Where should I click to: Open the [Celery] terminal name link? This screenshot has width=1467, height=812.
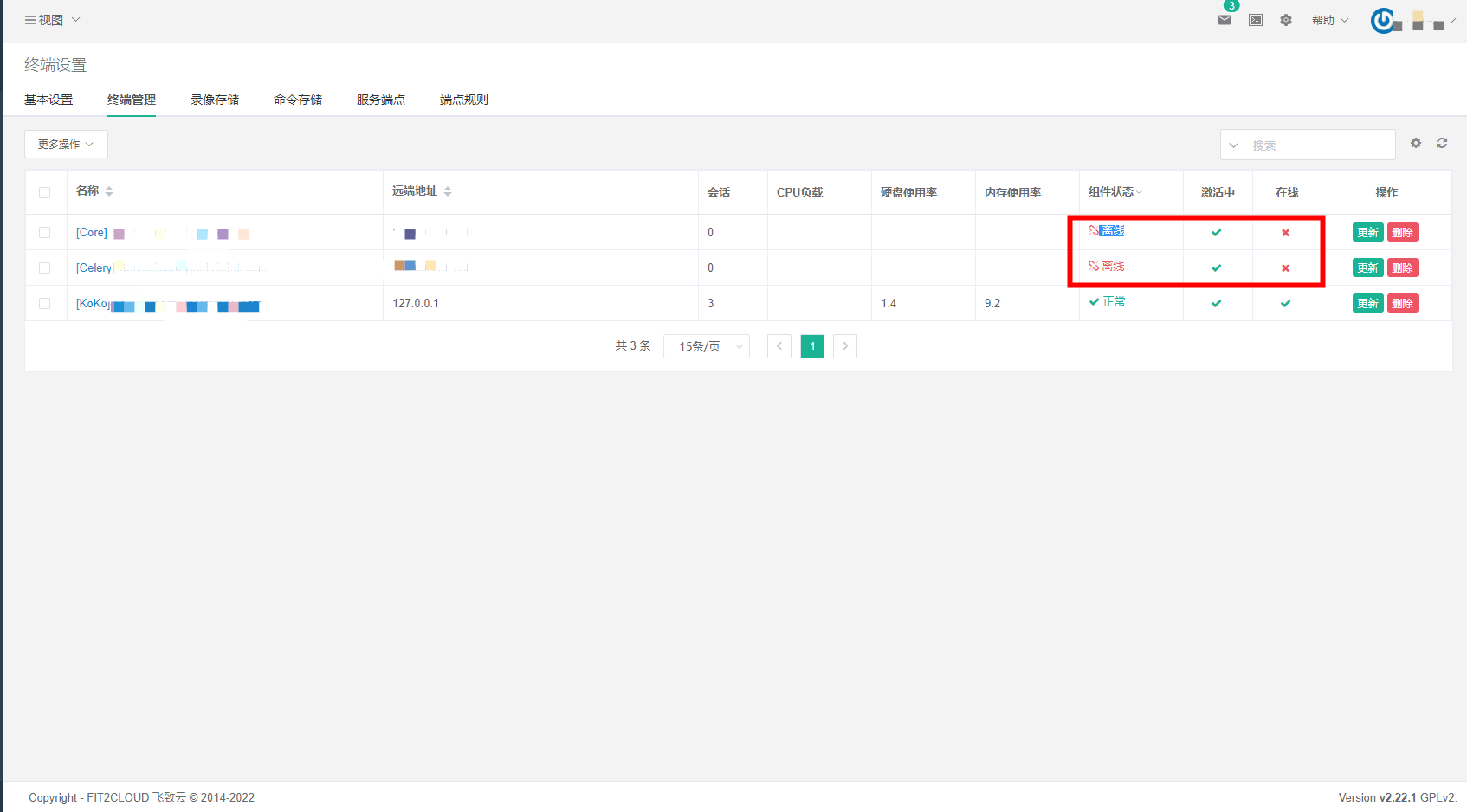(94, 267)
